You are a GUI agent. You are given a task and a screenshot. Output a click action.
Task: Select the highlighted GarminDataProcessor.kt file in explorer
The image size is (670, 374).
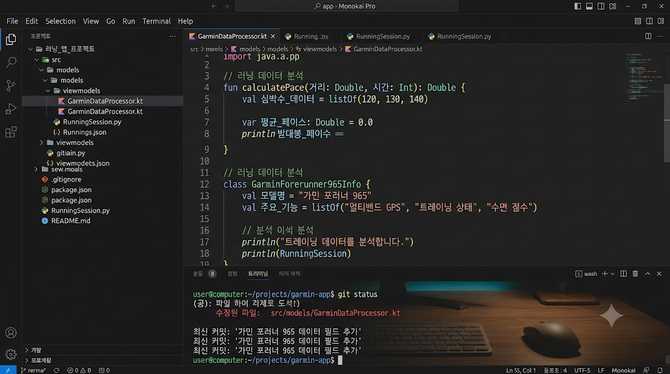[103, 101]
